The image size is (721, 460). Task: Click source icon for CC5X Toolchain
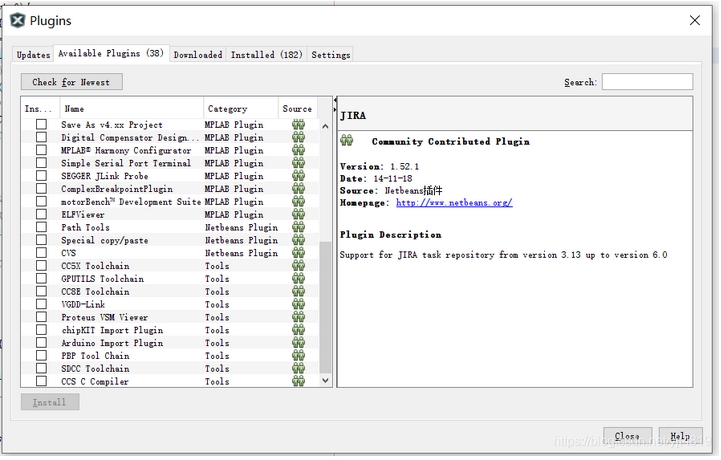(298, 266)
